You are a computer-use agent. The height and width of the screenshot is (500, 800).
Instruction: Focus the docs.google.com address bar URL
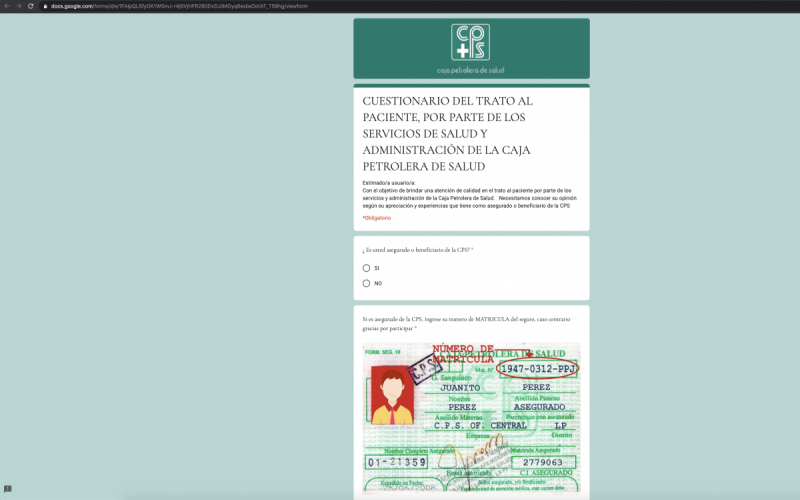click(179, 6)
